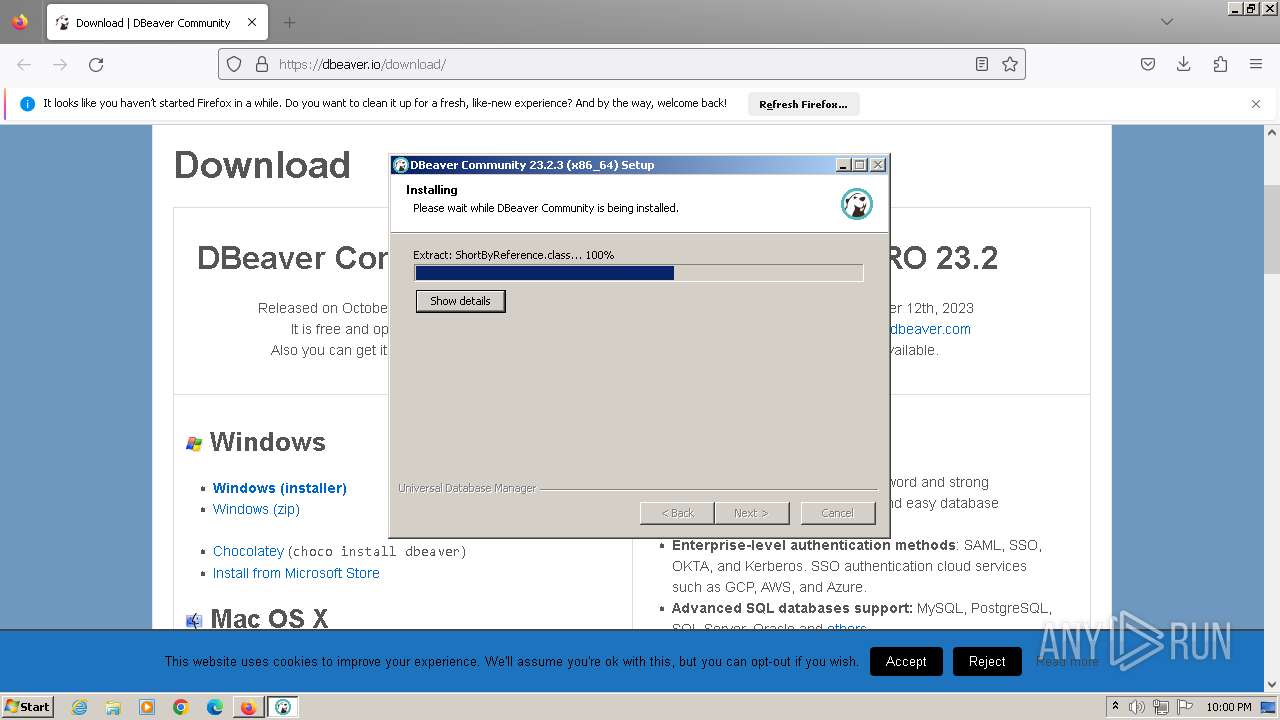Show hidden system tray icons

1115,707
